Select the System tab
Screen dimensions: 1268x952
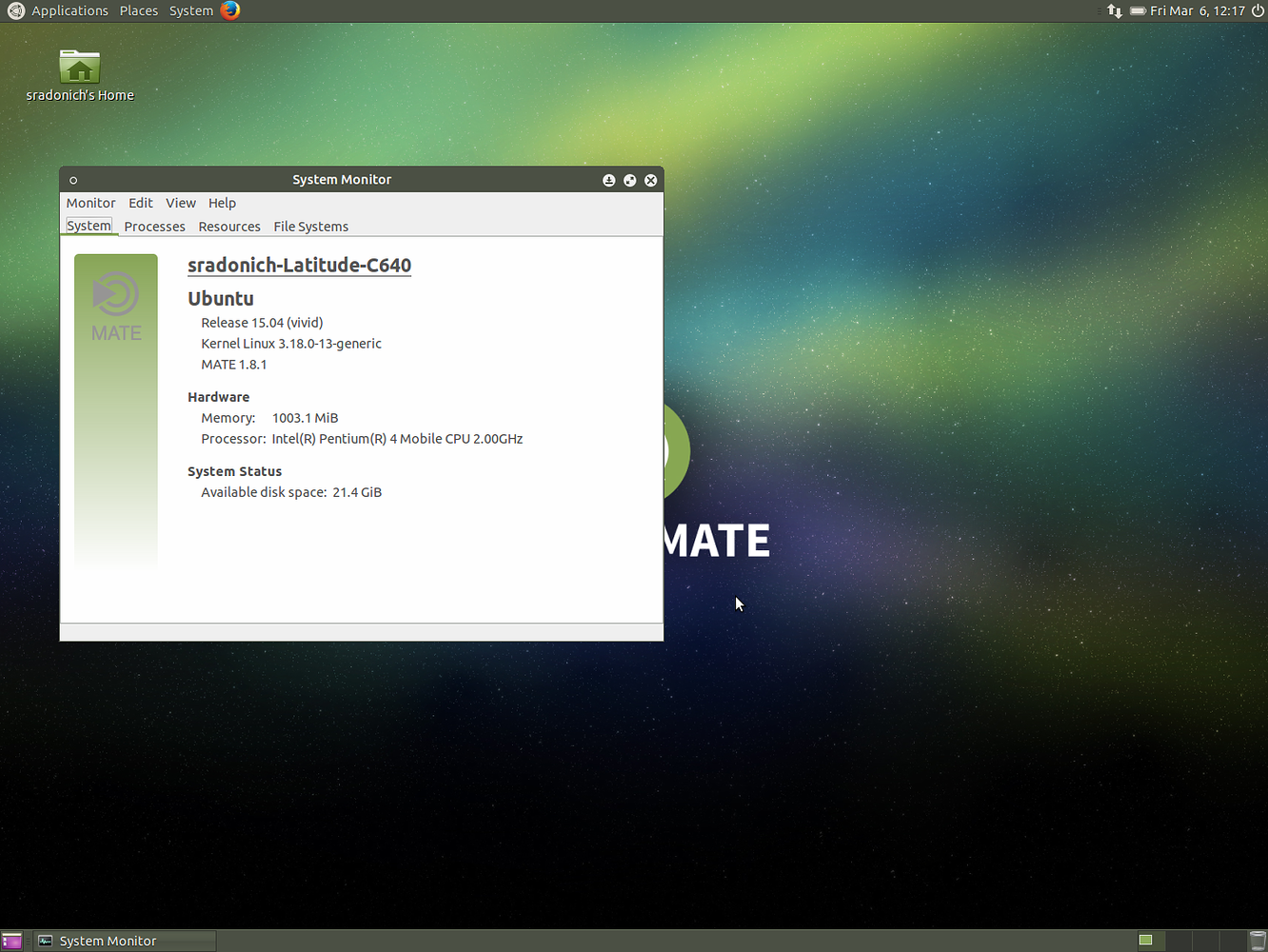pos(89,226)
